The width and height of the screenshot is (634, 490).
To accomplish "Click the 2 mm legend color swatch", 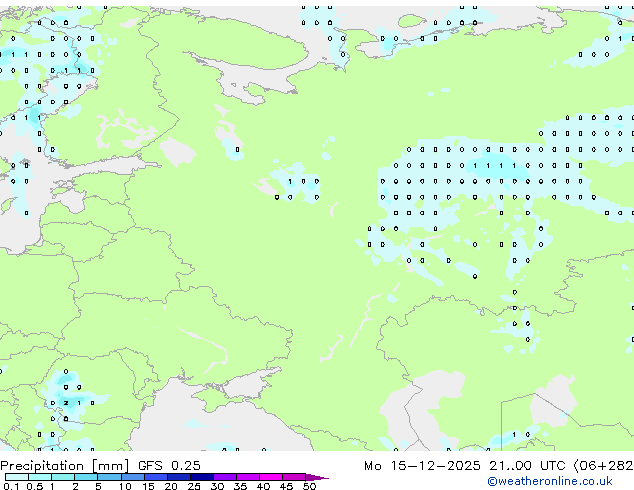I will click(84, 477).
